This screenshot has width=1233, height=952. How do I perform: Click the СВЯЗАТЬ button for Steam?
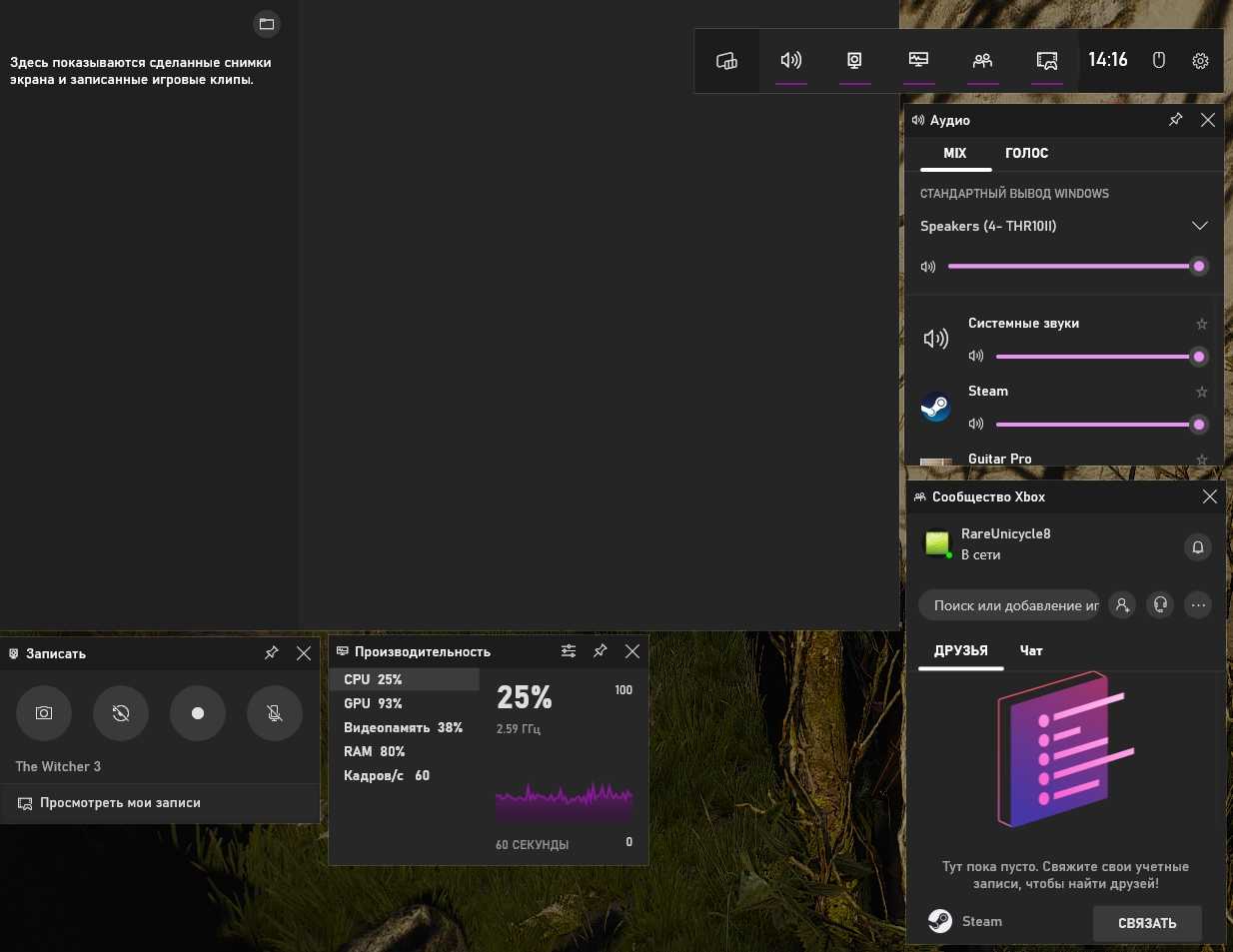coord(1146,923)
